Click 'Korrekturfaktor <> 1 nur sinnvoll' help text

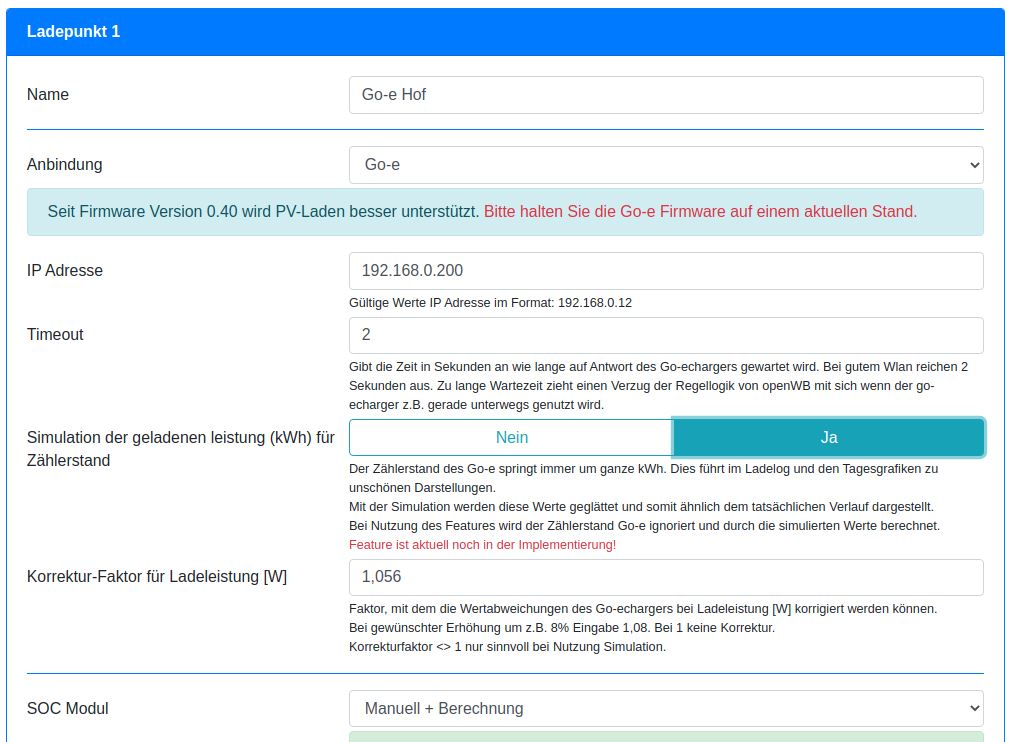click(507, 647)
